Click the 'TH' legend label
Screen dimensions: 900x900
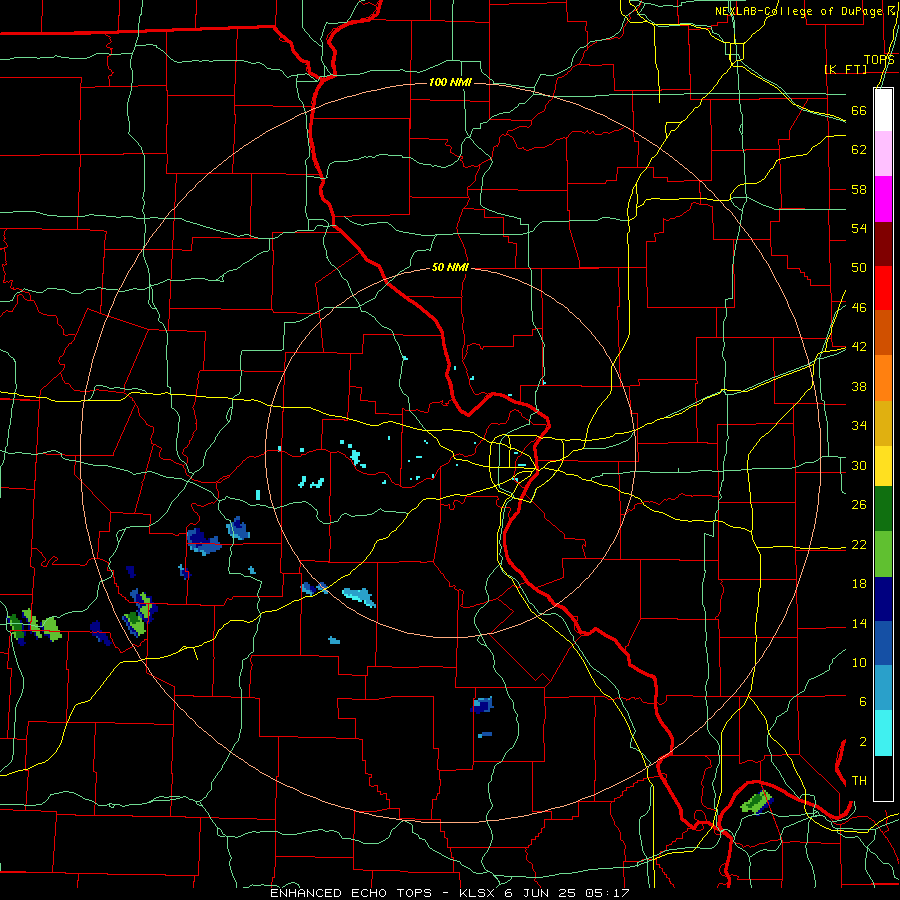[x=859, y=781]
